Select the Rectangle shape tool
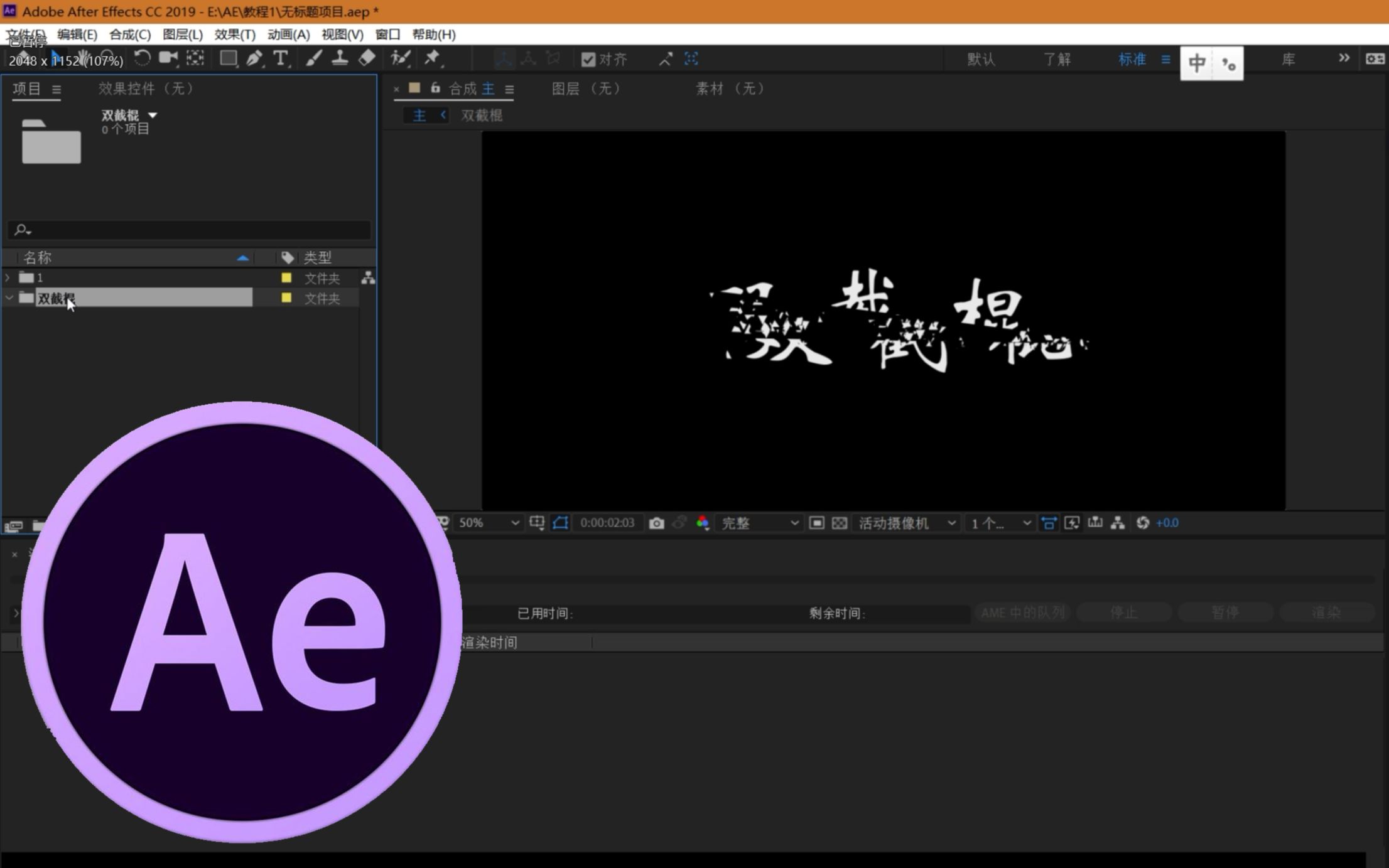 pos(228,59)
